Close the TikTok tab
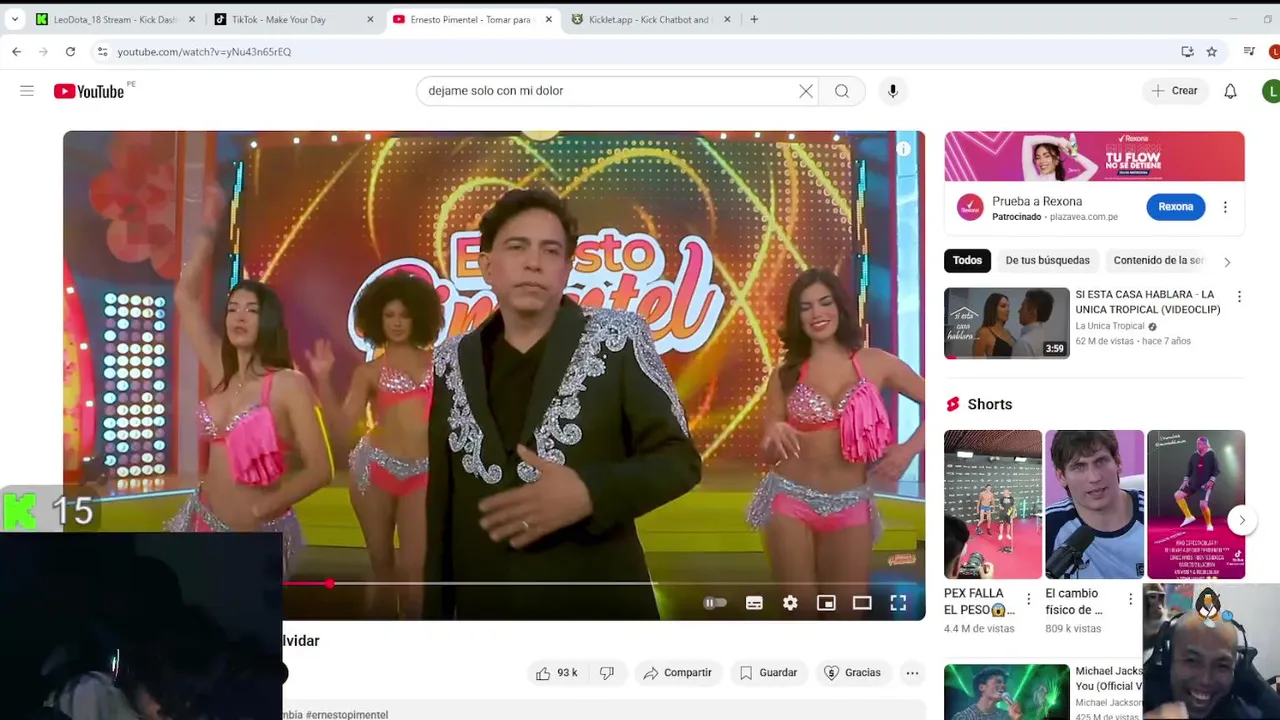The height and width of the screenshot is (720, 1280). point(370,19)
